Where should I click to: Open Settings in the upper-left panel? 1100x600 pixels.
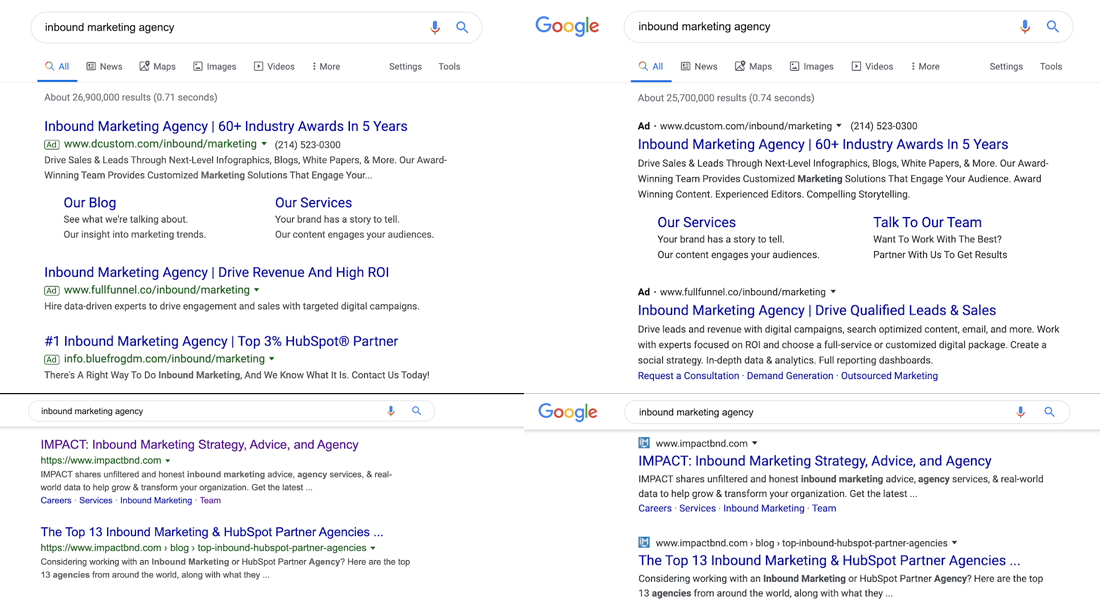click(405, 67)
